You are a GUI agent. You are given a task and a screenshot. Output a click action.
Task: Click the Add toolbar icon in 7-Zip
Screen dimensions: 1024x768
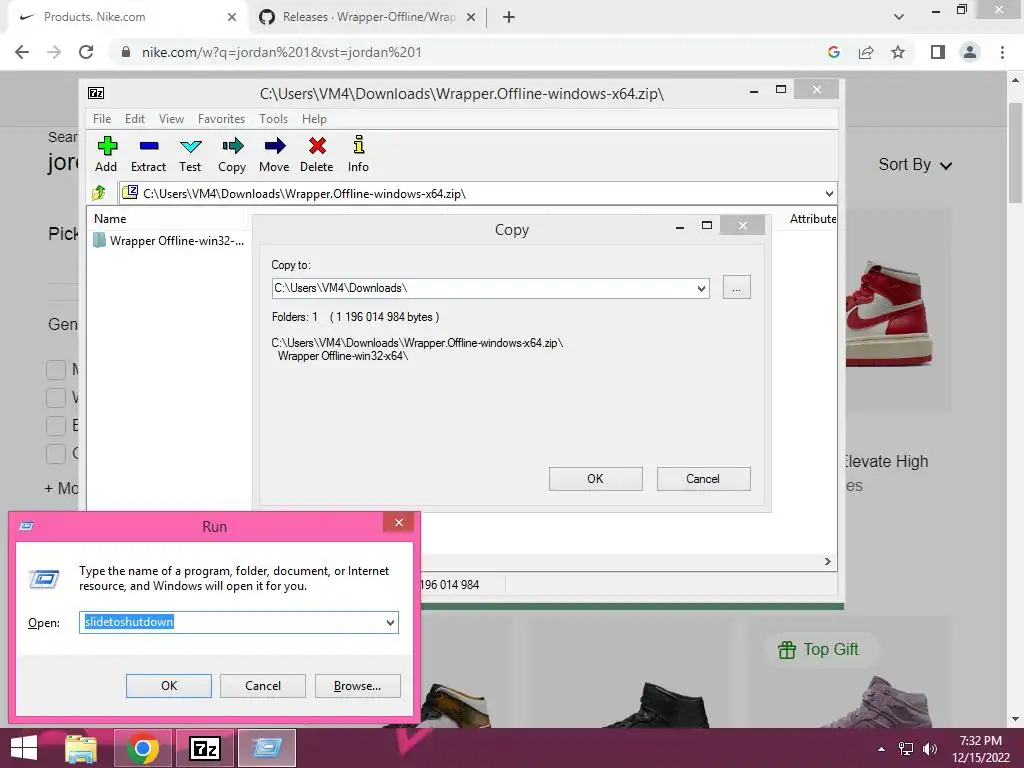click(106, 154)
